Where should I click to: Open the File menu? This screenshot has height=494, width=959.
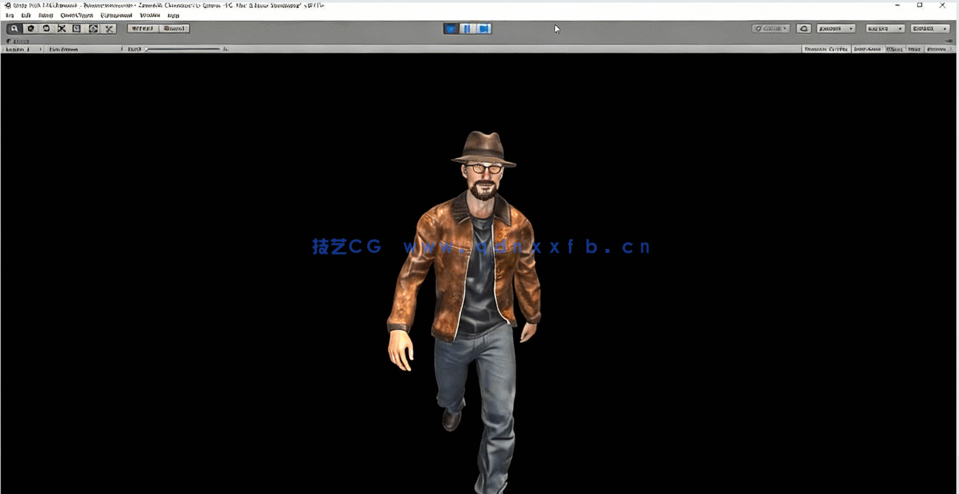coord(10,16)
